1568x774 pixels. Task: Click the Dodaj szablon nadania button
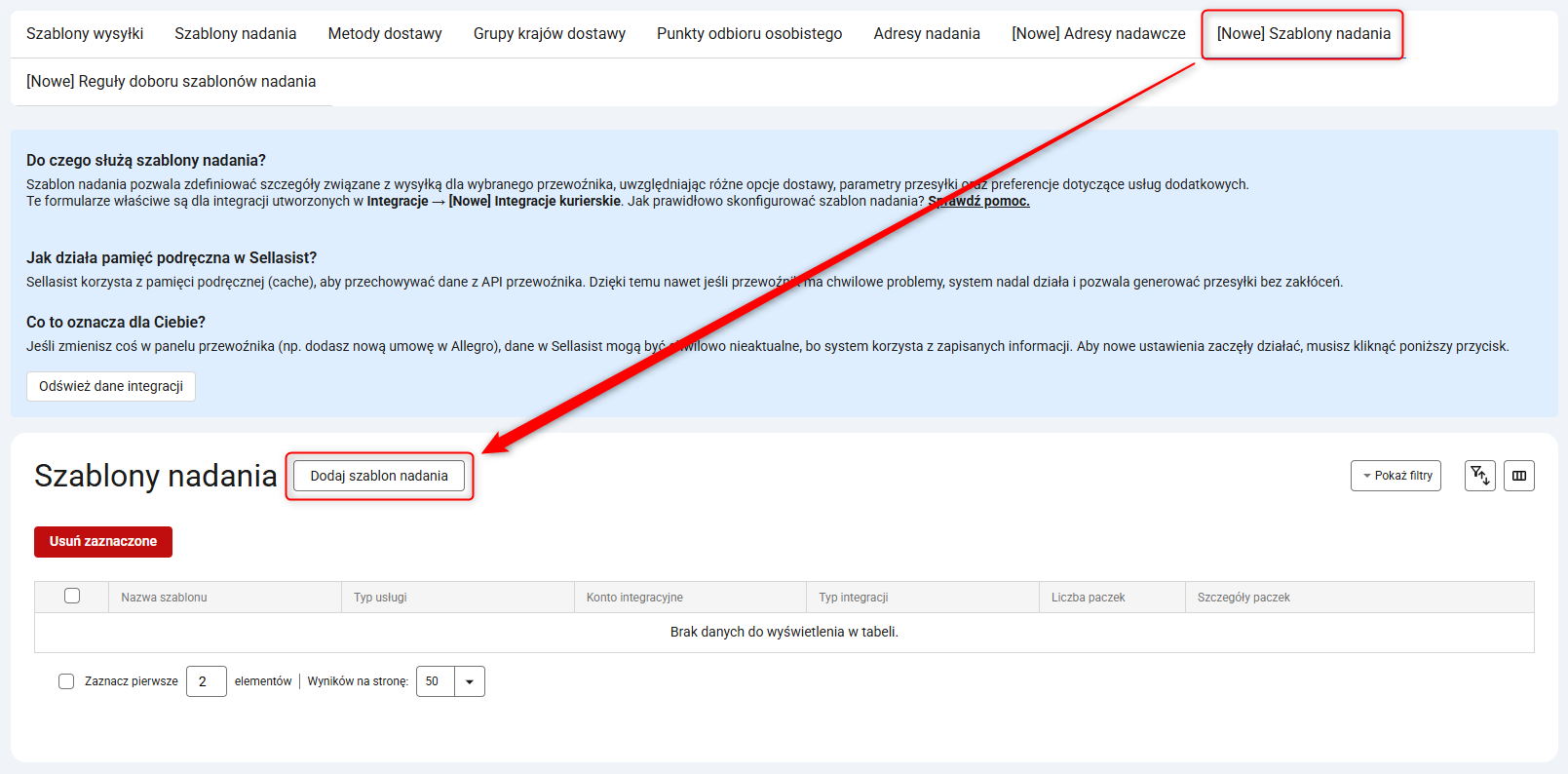coord(379,476)
